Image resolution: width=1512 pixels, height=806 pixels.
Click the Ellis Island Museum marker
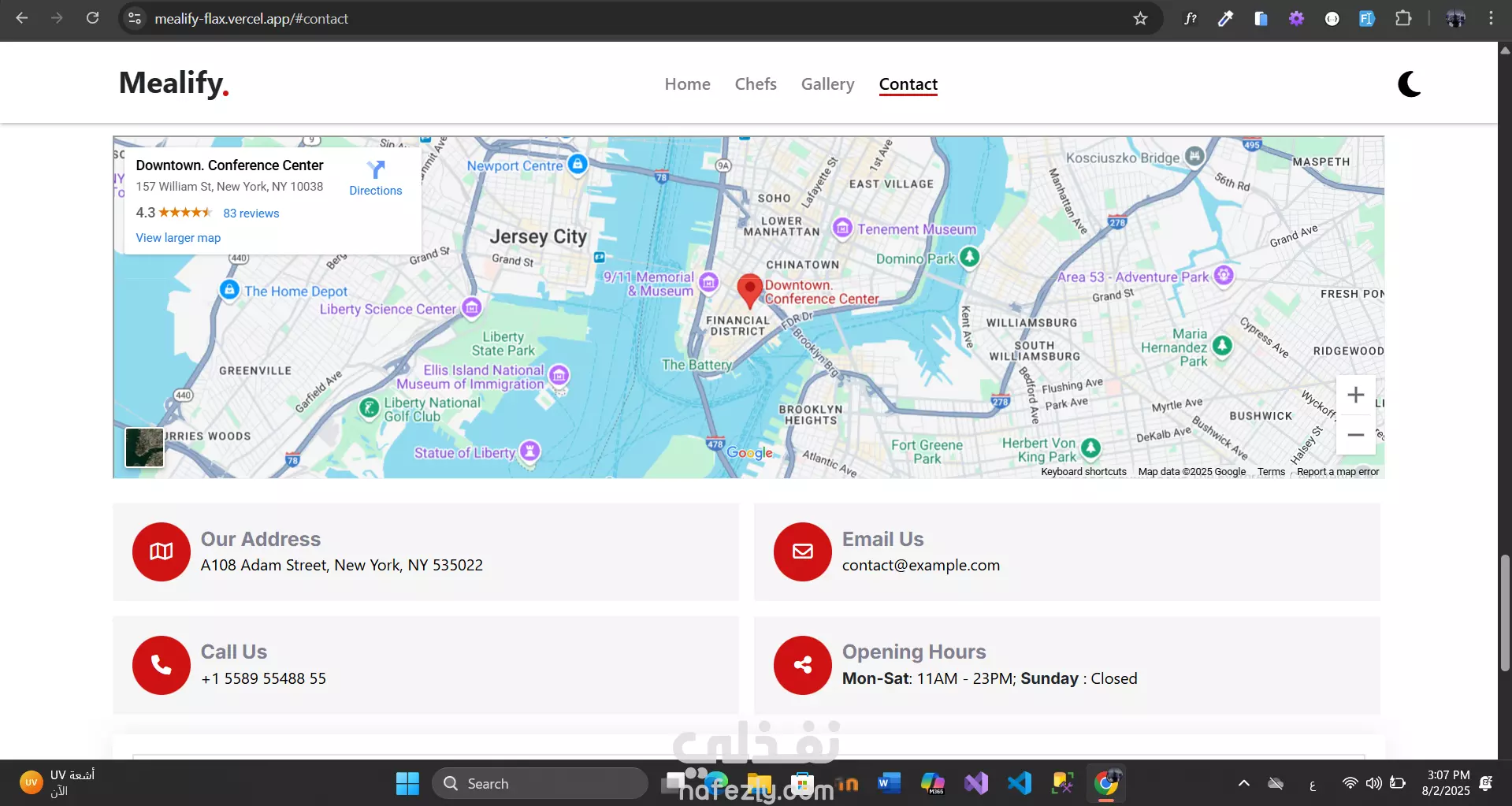[x=559, y=375]
